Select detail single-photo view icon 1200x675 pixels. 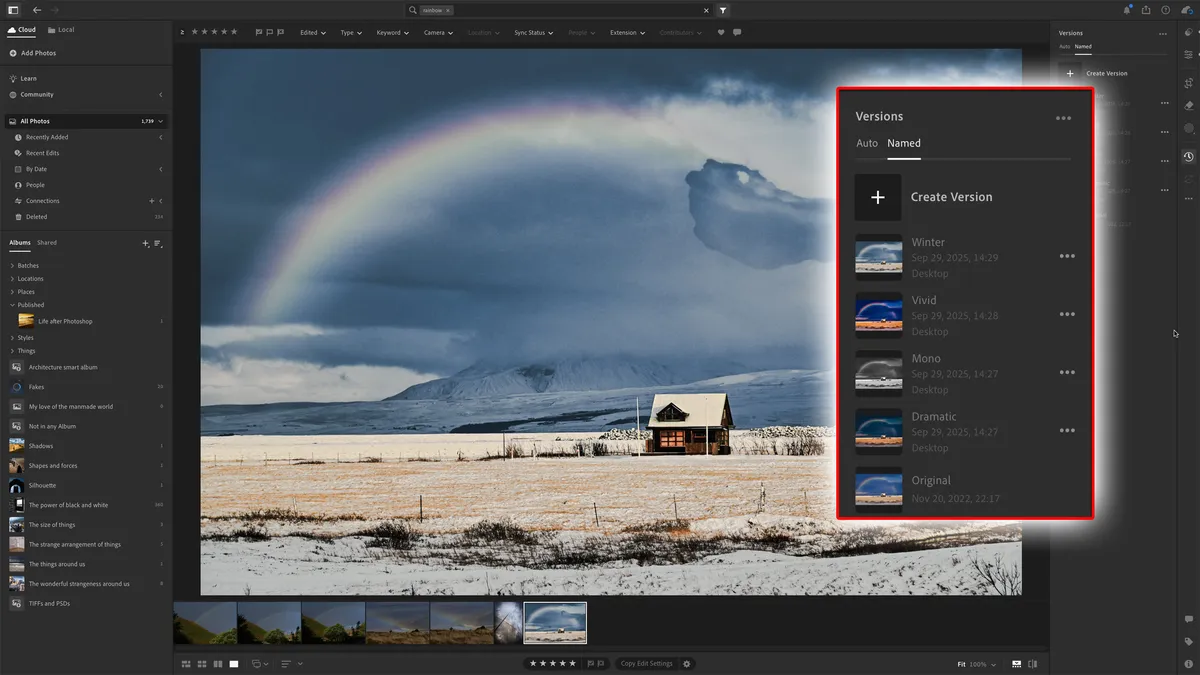coord(234,663)
